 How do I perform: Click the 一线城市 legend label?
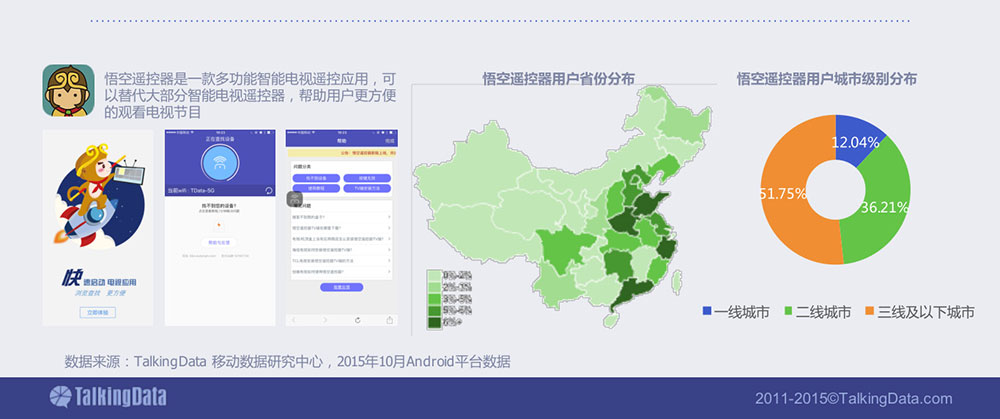[x=742, y=312]
